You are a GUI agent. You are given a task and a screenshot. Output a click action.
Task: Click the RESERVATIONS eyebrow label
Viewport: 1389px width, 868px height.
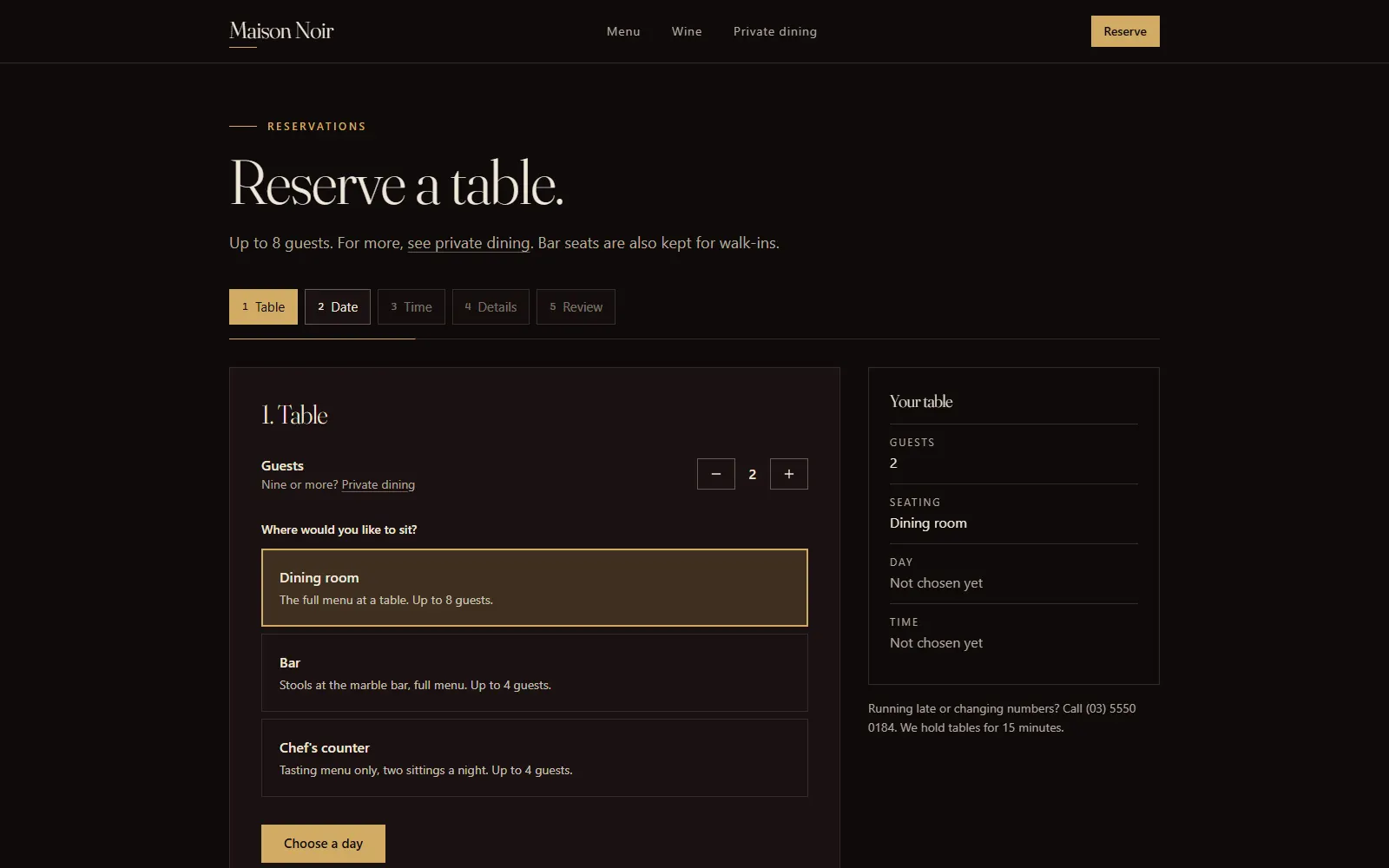point(317,127)
